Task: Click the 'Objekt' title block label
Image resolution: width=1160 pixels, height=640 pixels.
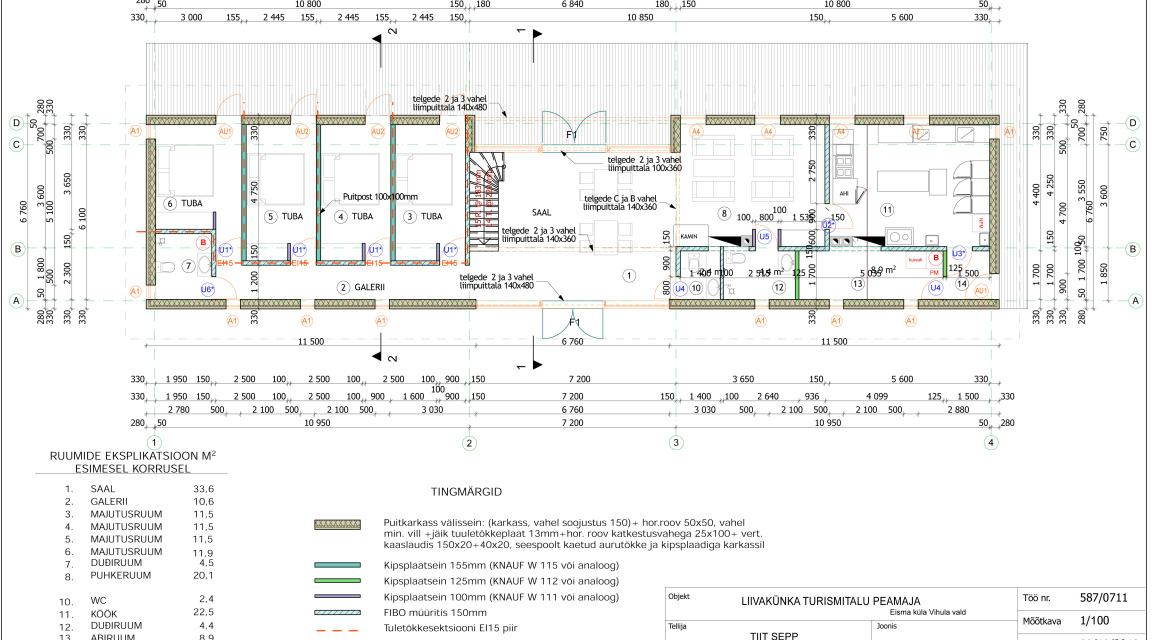Action: pyautogui.click(x=678, y=596)
